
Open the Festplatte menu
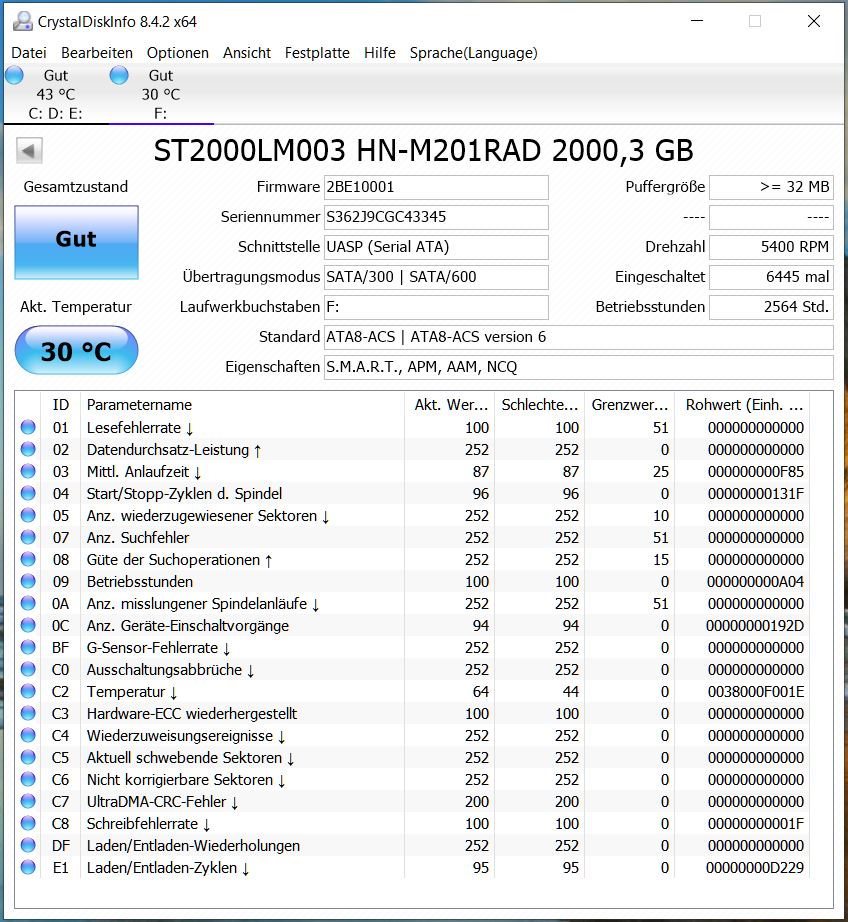click(x=317, y=53)
